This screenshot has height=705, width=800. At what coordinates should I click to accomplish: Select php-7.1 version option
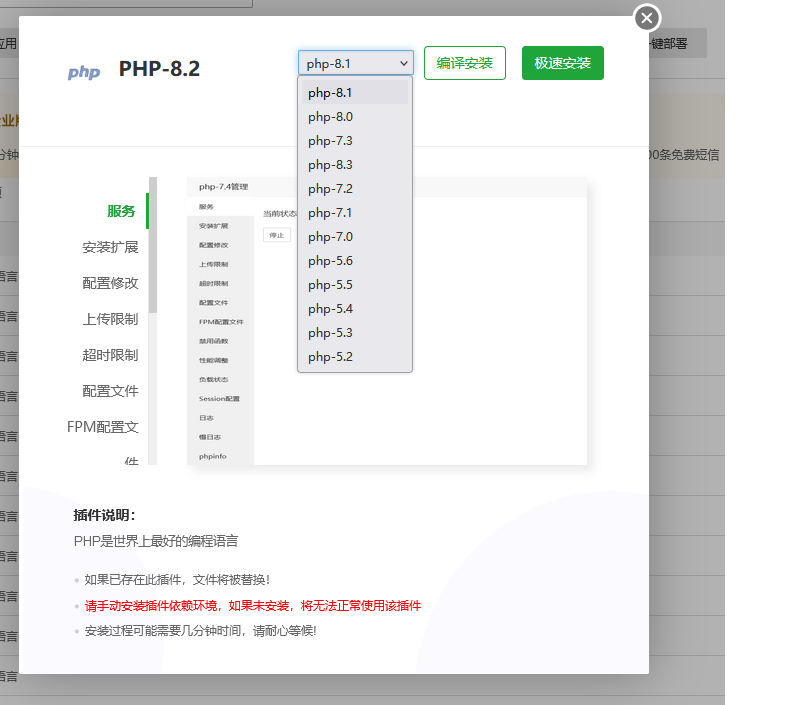coord(355,213)
